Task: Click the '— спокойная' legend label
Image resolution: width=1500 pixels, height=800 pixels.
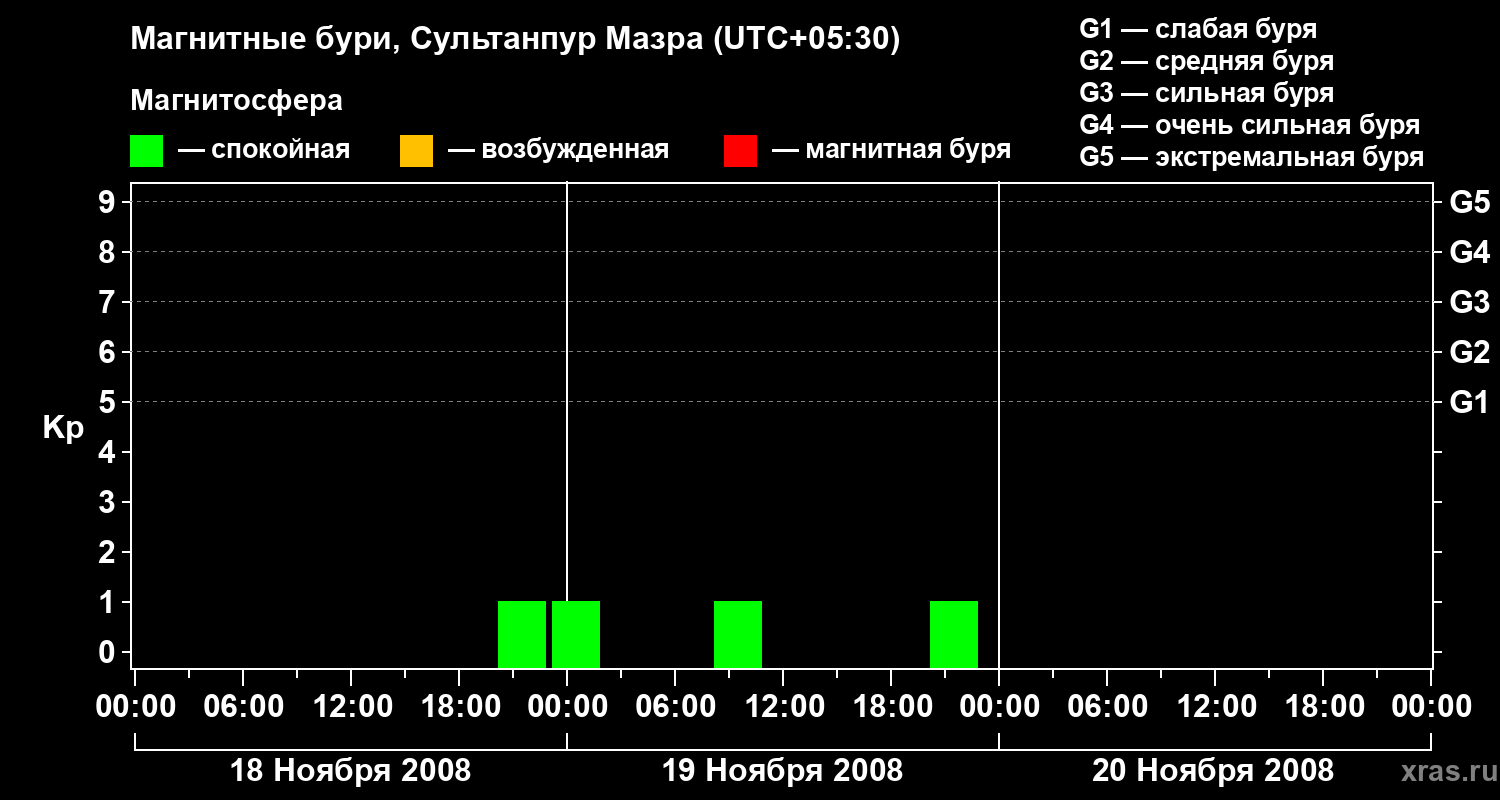Action: pos(264,151)
